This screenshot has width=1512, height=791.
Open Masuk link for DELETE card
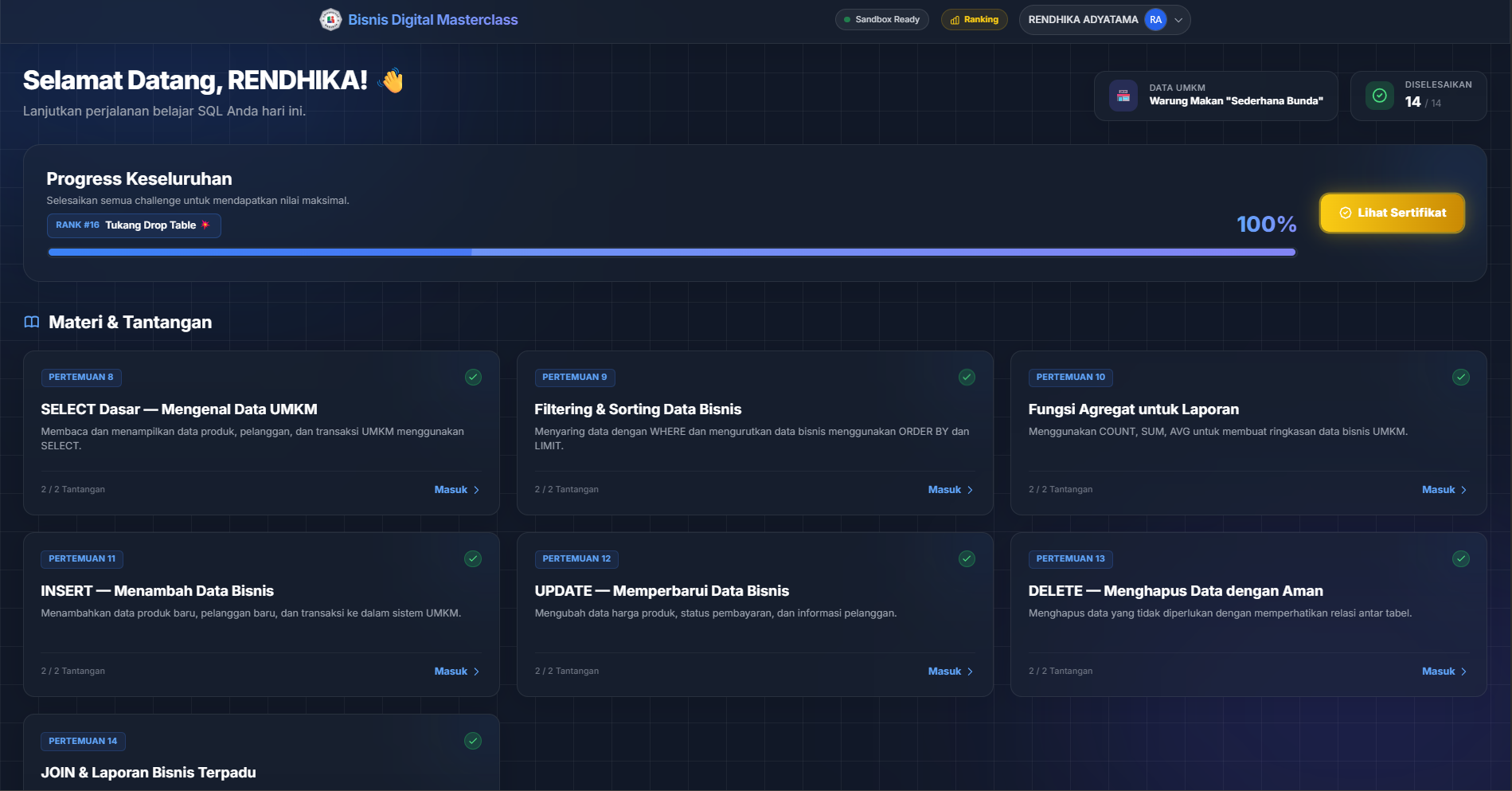1444,672
